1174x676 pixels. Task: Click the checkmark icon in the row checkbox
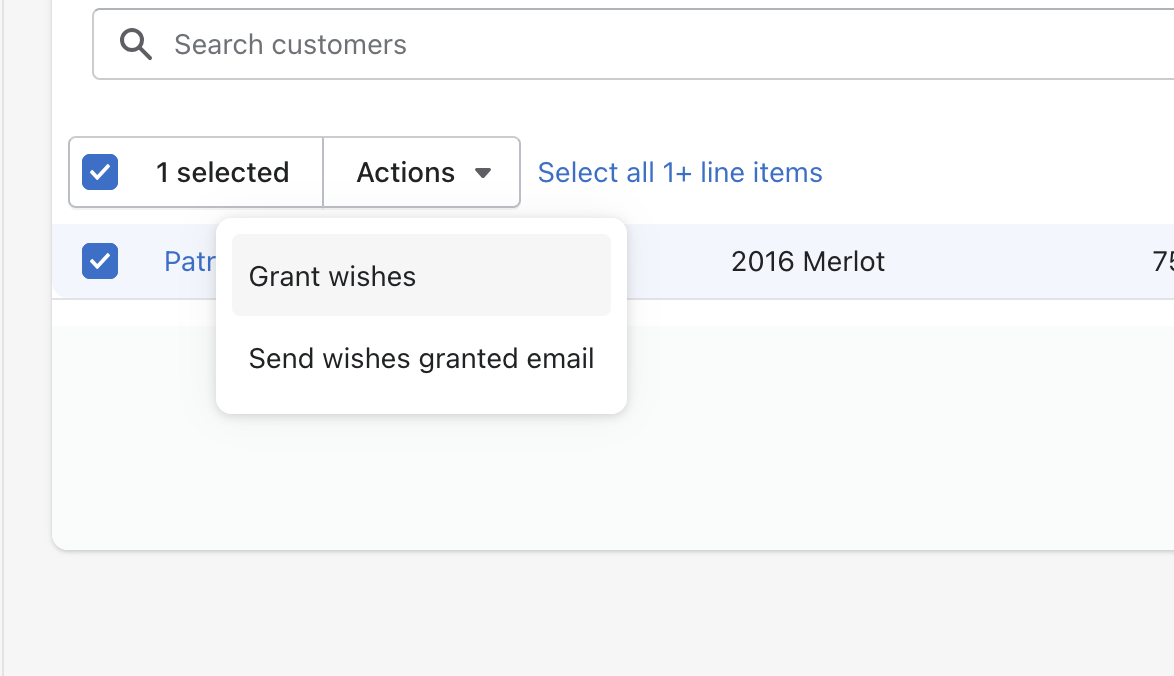tap(100, 261)
